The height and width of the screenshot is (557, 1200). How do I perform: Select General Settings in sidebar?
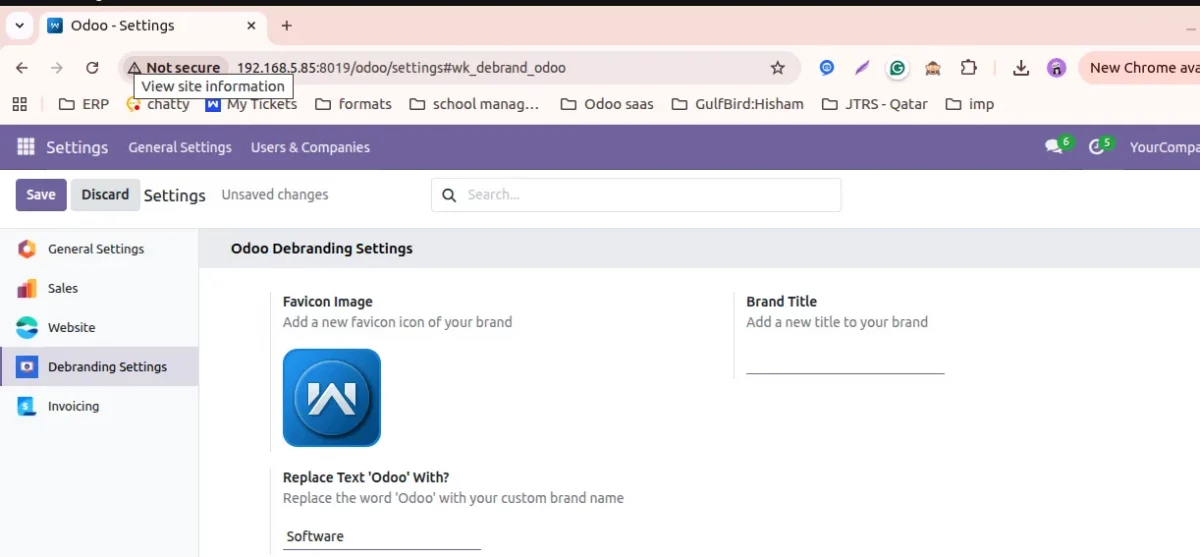point(99,249)
